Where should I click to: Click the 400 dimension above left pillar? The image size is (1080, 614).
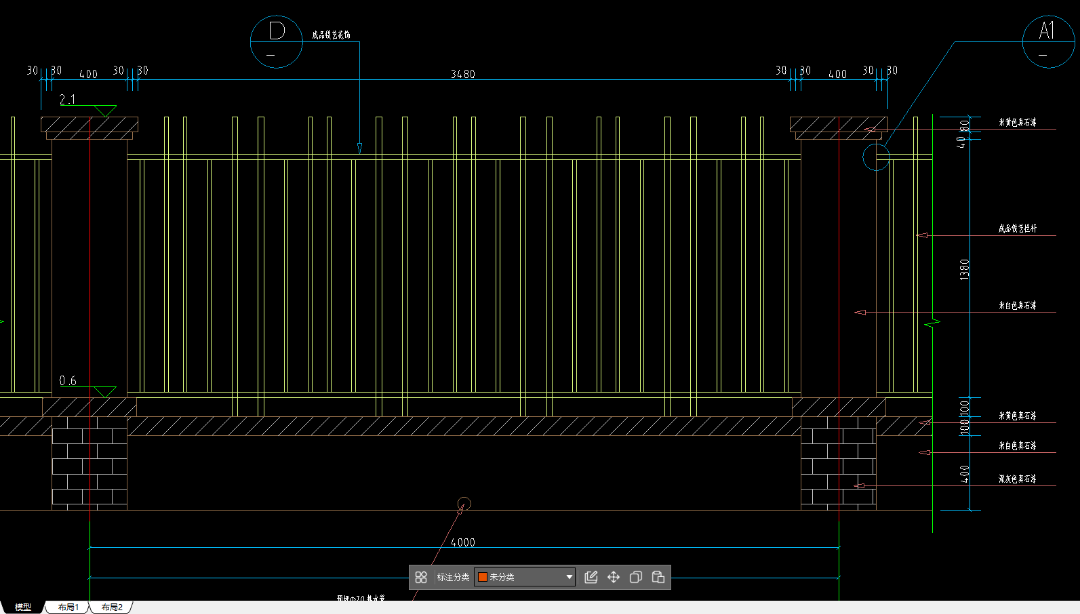click(x=88, y=74)
